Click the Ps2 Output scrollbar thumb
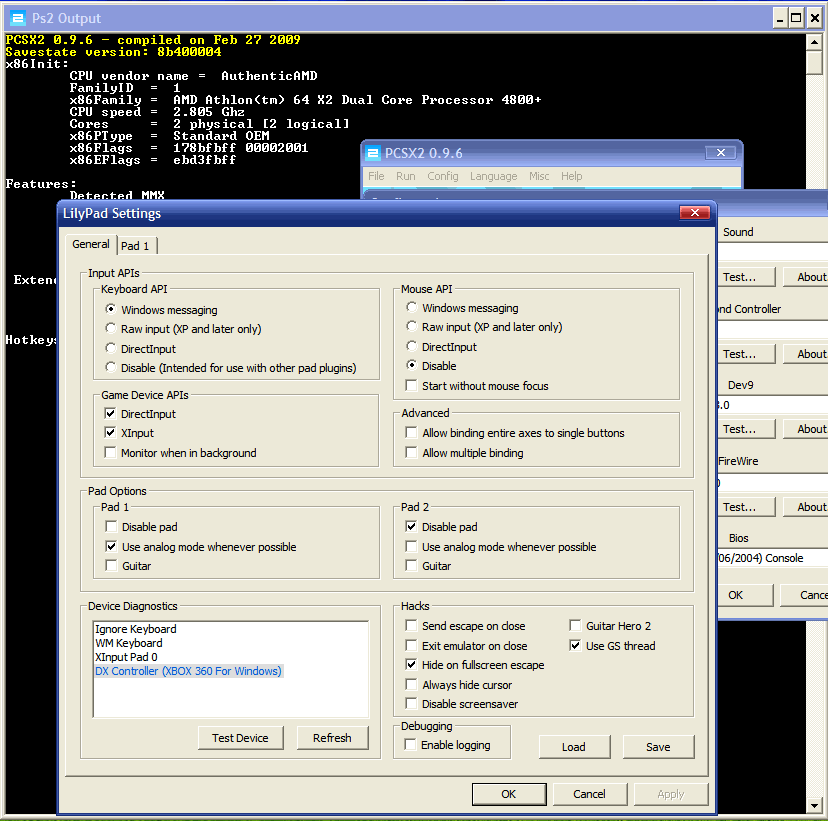This screenshot has height=821, width=828. (x=814, y=63)
